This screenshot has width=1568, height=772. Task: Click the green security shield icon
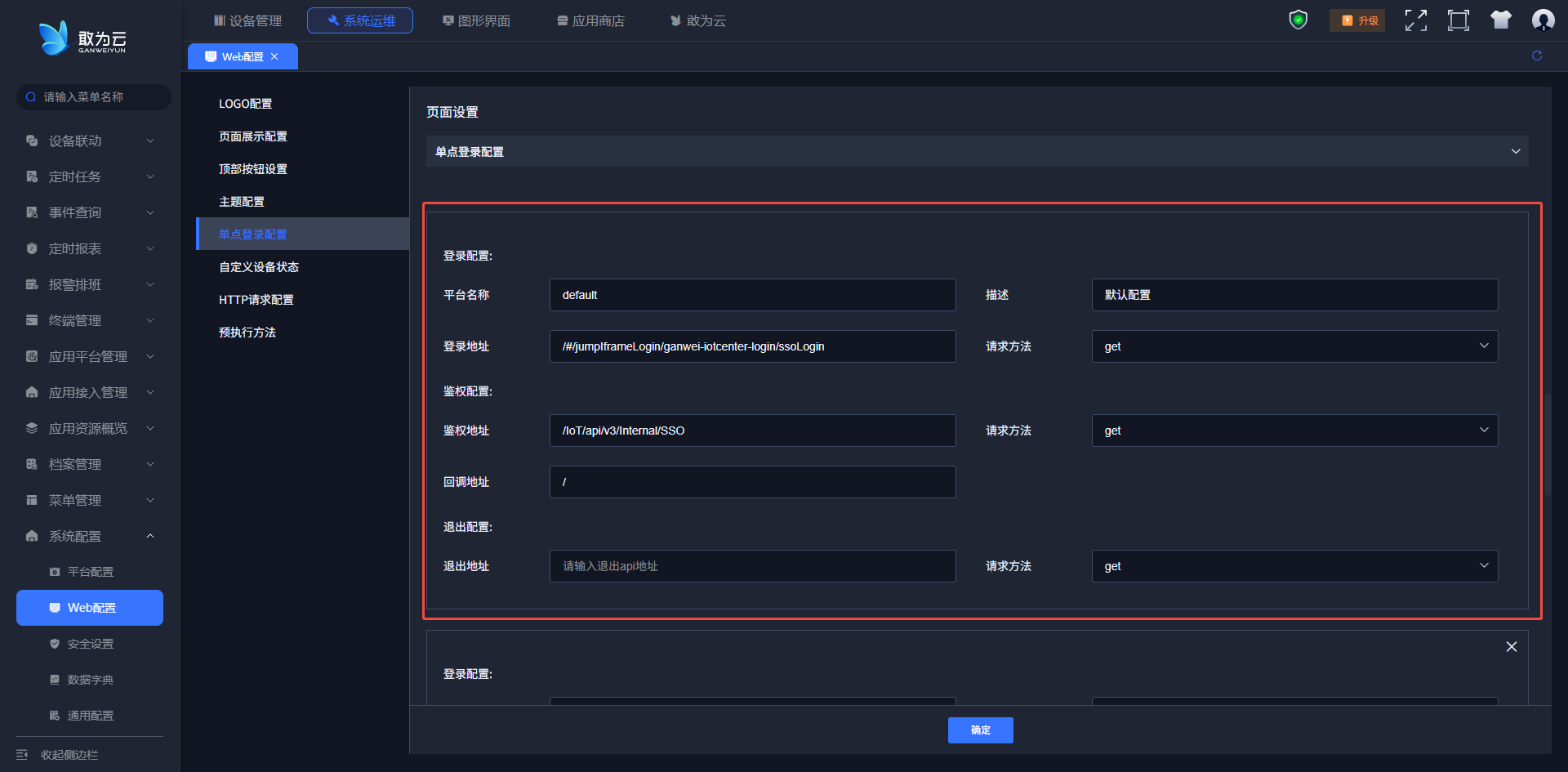[1298, 20]
